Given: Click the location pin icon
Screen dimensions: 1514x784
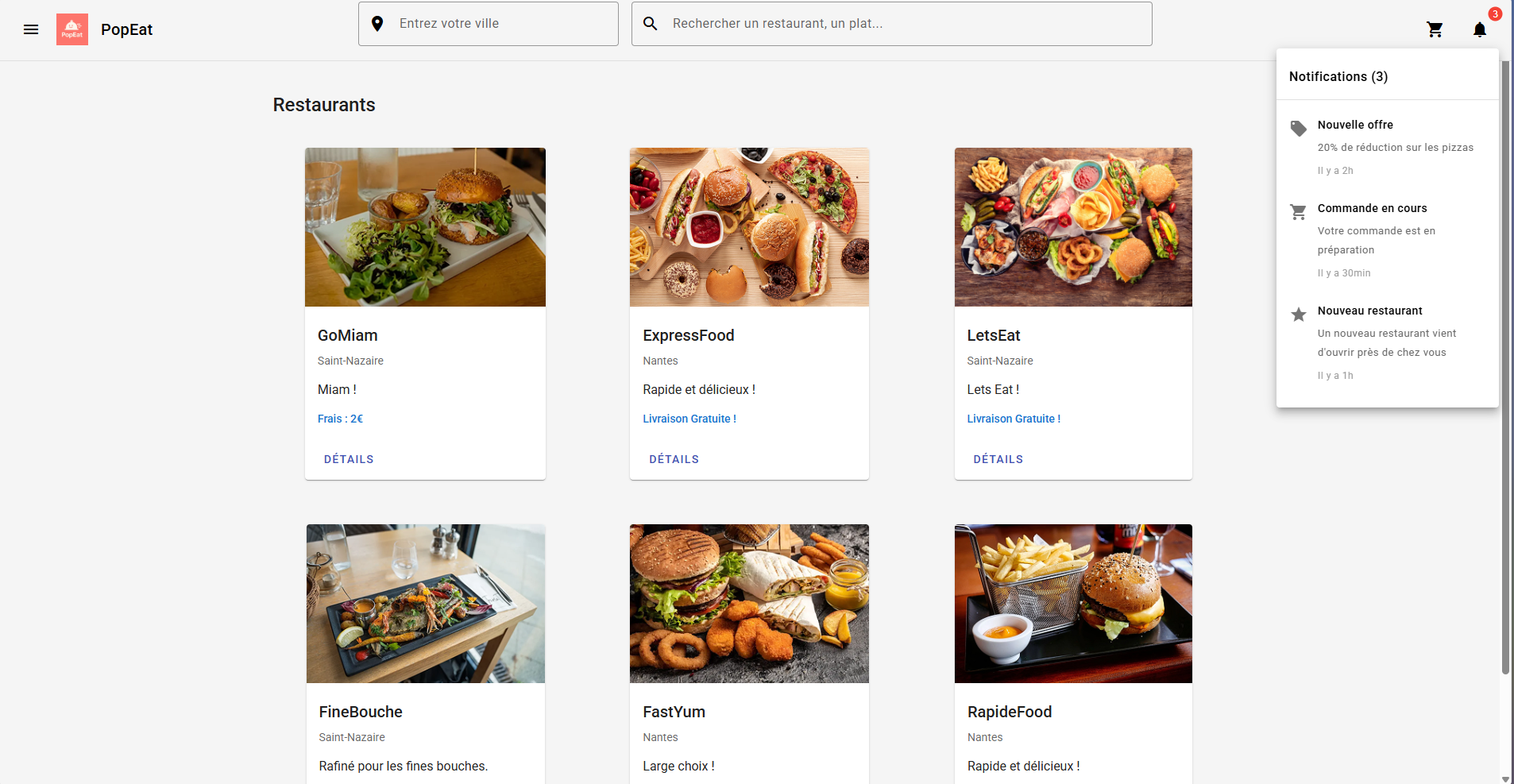Looking at the screenshot, I should click(377, 24).
